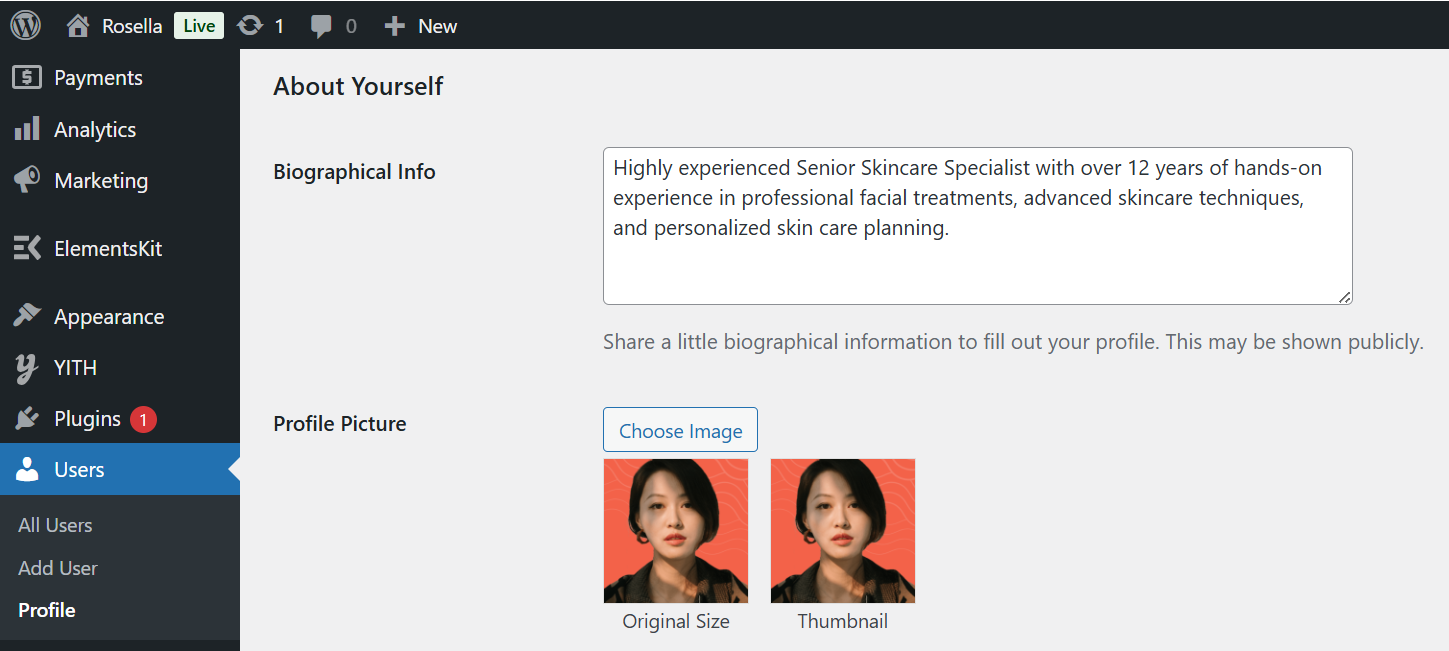Click the YITH sidebar icon
1449x651 pixels.
click(x=27, y=367)
